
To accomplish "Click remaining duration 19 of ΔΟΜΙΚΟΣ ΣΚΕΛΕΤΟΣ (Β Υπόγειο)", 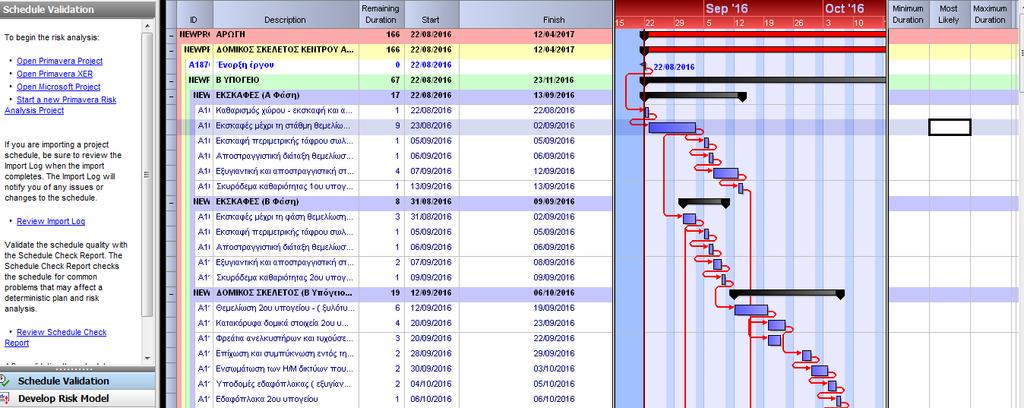I will pos(395,292).
